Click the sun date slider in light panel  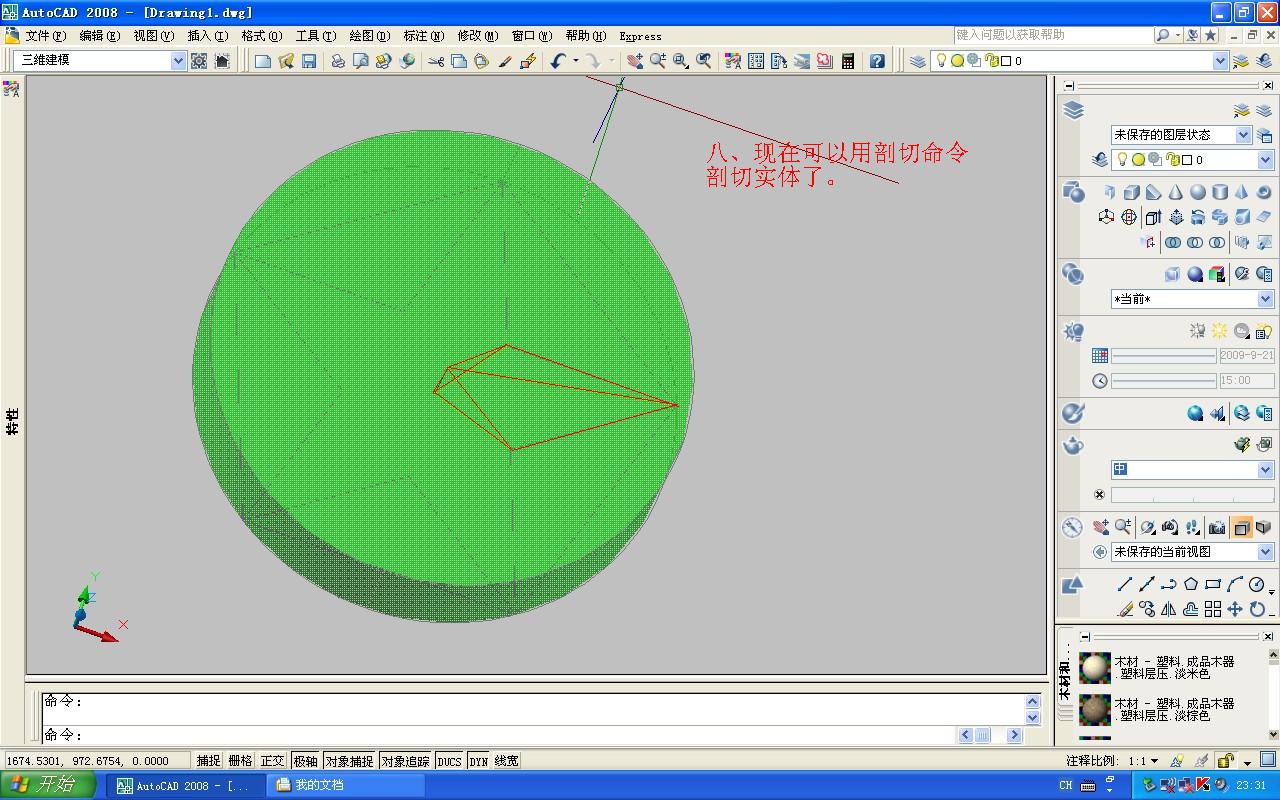coord(1164,356)
